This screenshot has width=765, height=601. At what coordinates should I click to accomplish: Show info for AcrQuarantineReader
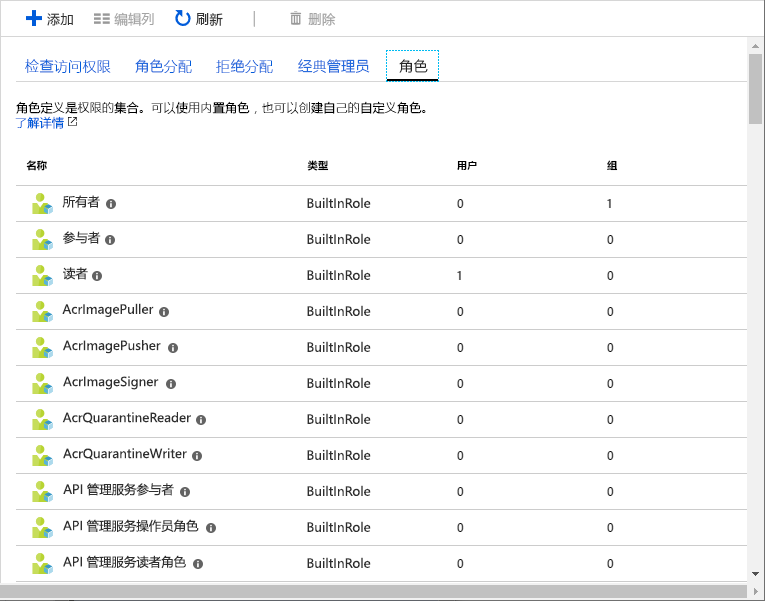click(201, 420)
